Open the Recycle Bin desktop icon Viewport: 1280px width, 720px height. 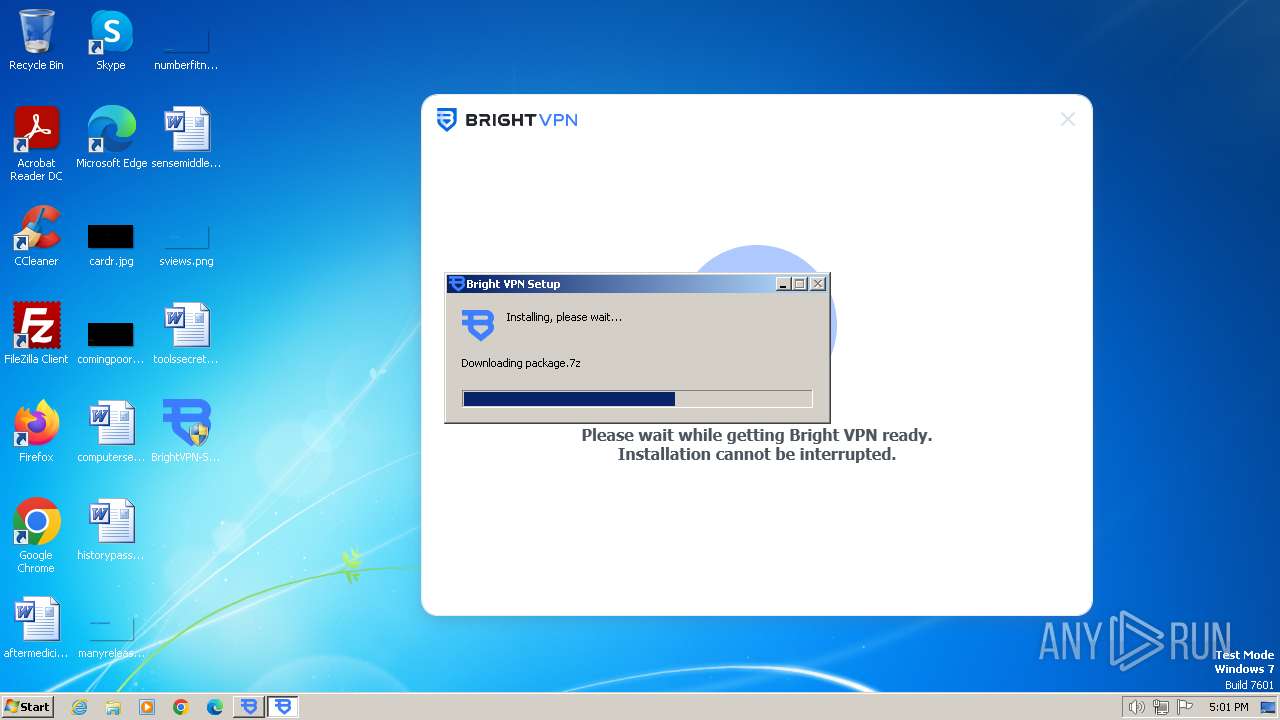pyautogui.click(x=36, y=40)
